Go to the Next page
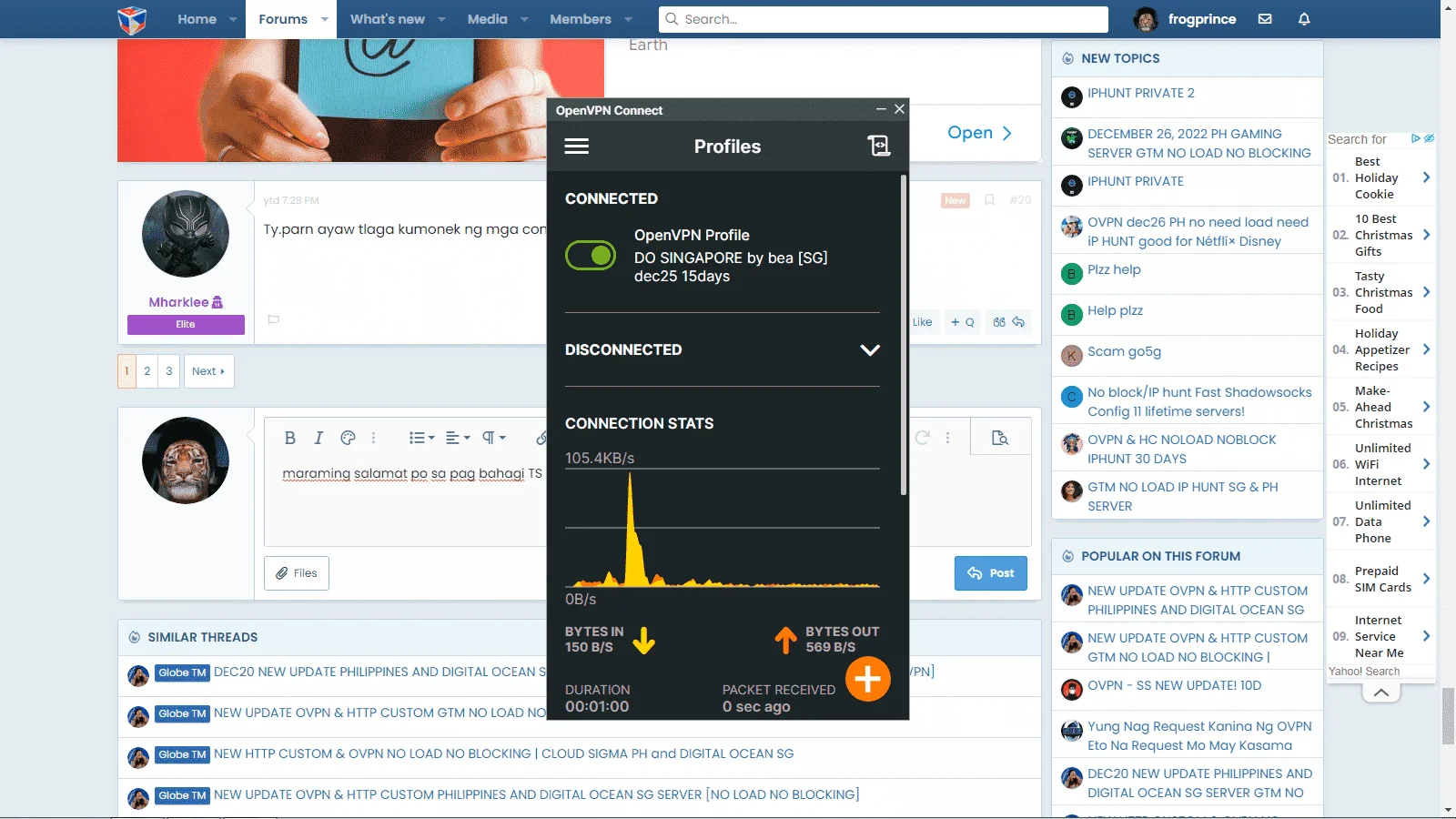 point(208,371)
